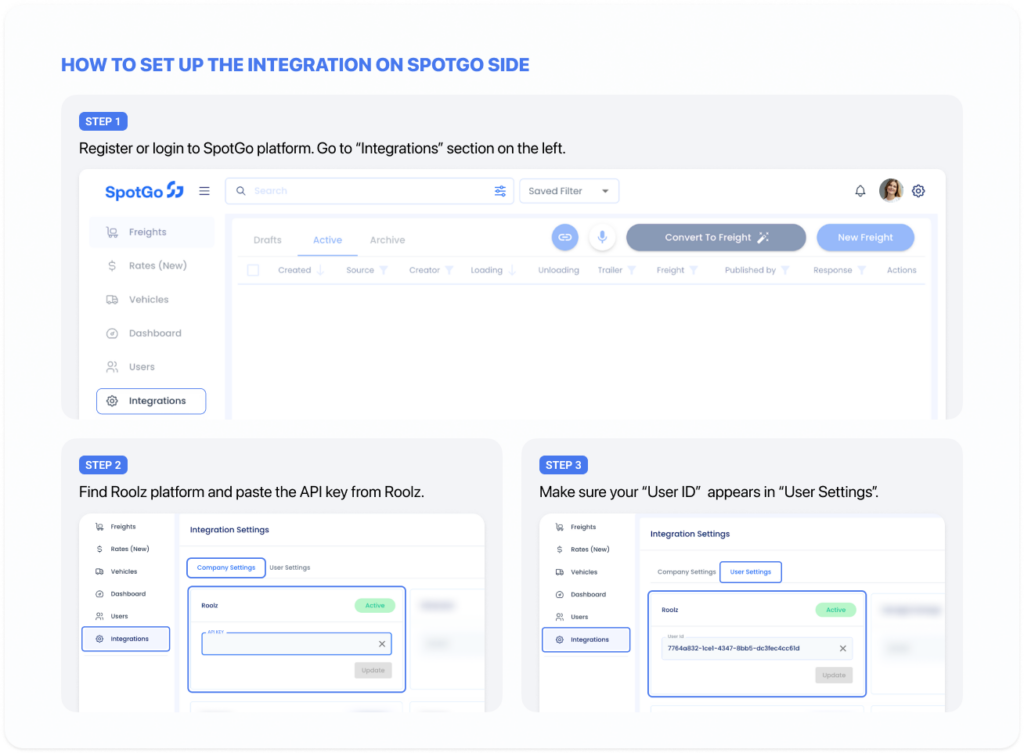
Task: Open Freights in Step 2 sidebar
Action: [x=116, y=526]
